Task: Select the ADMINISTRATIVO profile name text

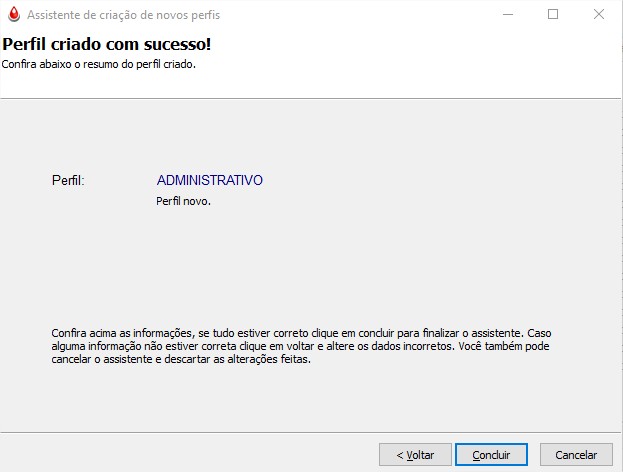Action: (x=210, y=180)
